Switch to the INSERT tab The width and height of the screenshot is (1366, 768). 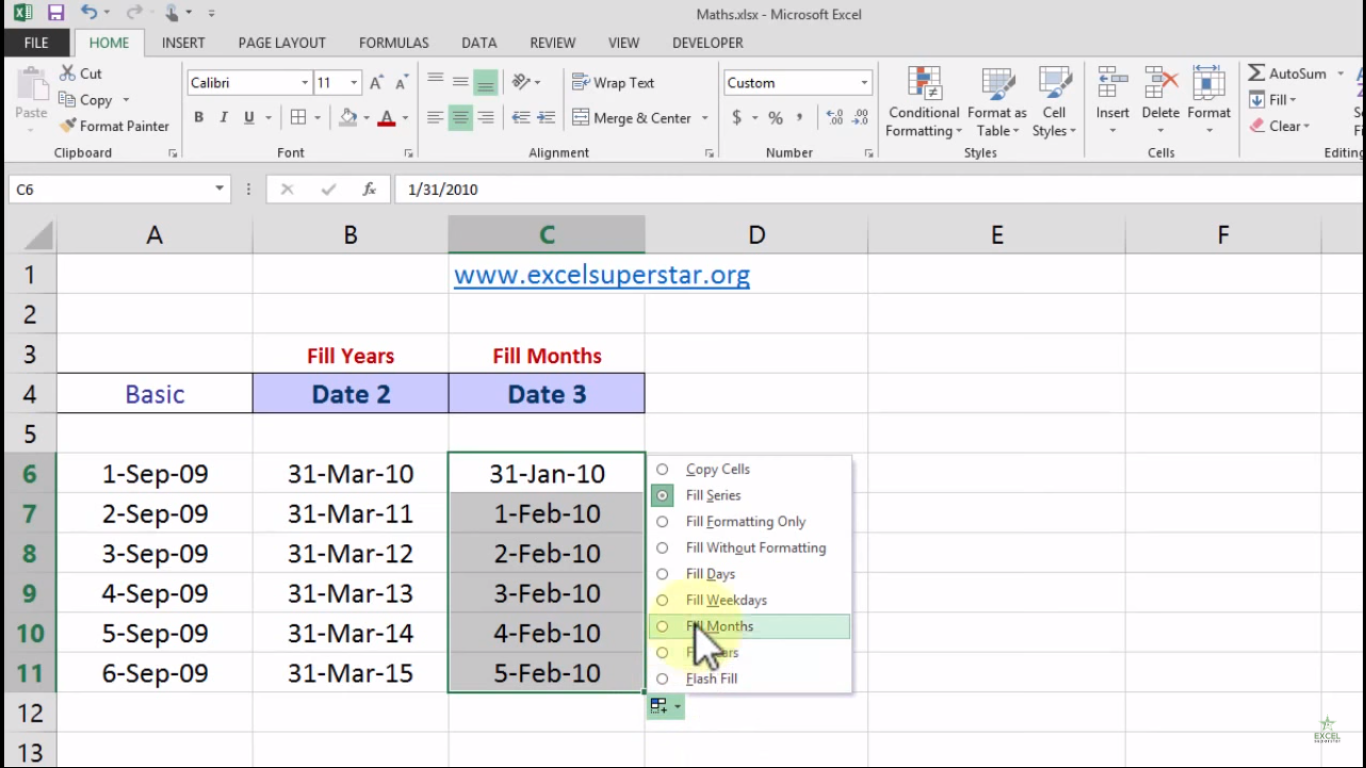pos(183,43)
